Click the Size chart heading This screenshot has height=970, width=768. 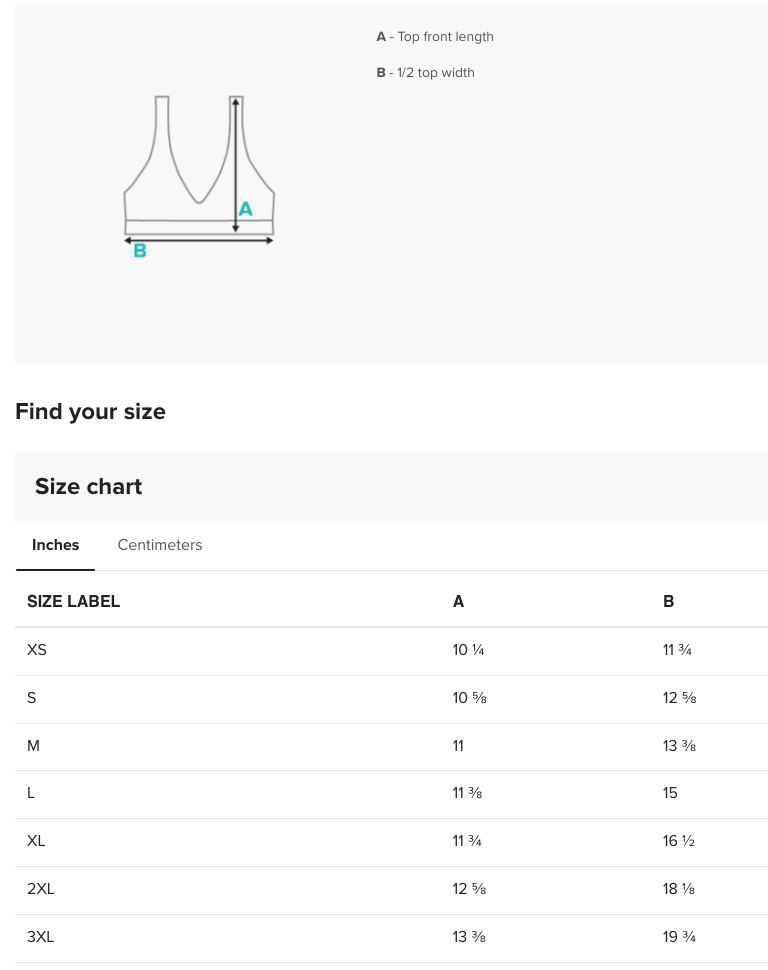point(88,487)
